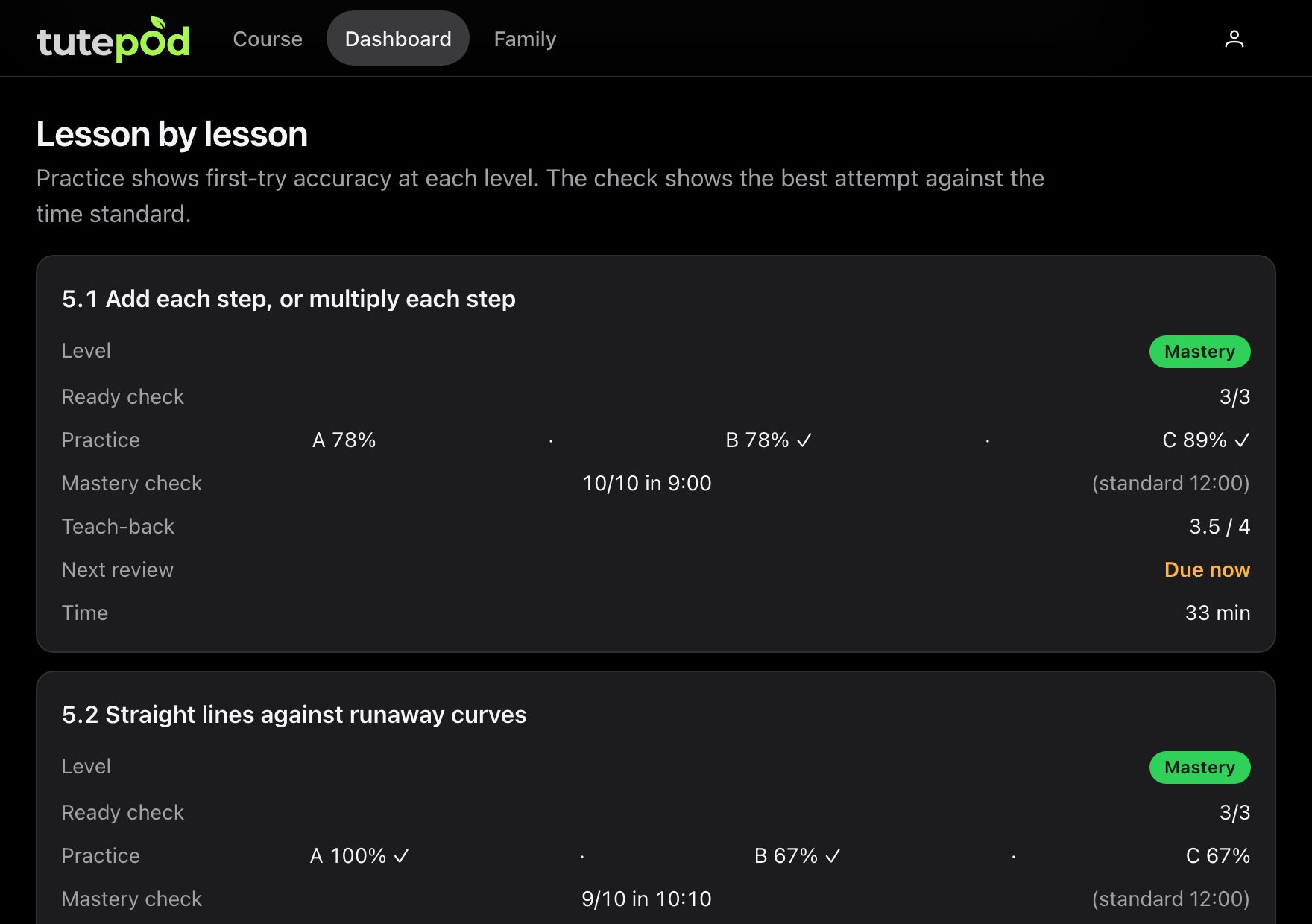Viewport: 1312px width, 924px height.
Task: Open the user account profile icon
Action: (1234, 39)
